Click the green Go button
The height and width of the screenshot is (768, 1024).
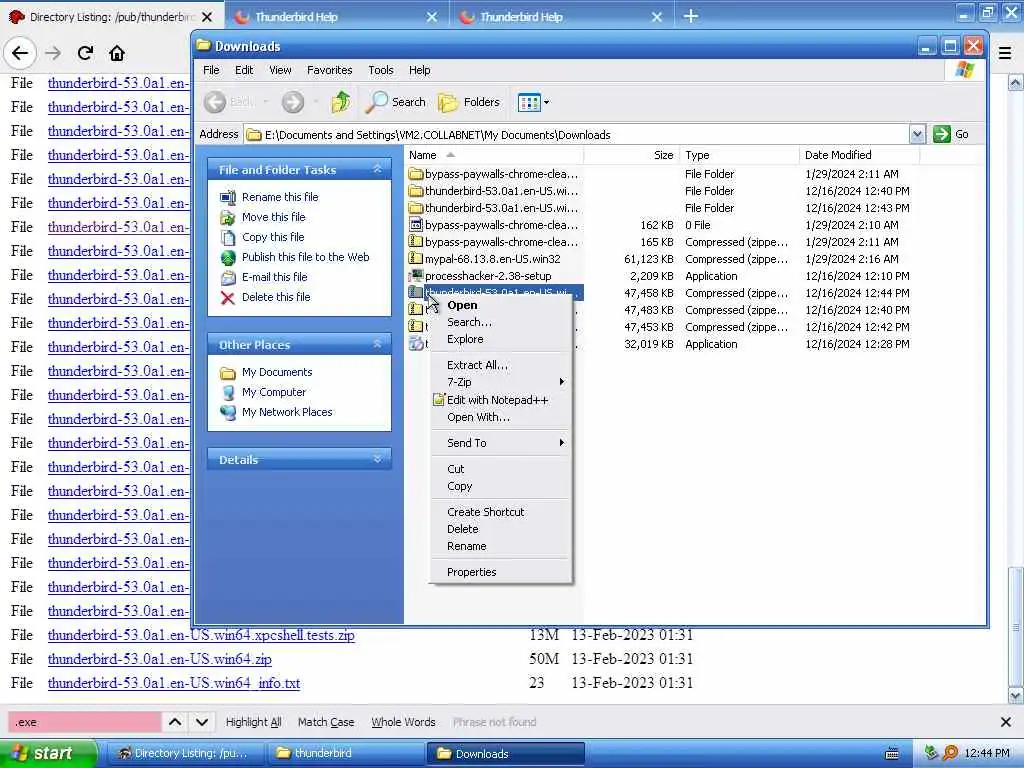[951, 134]
